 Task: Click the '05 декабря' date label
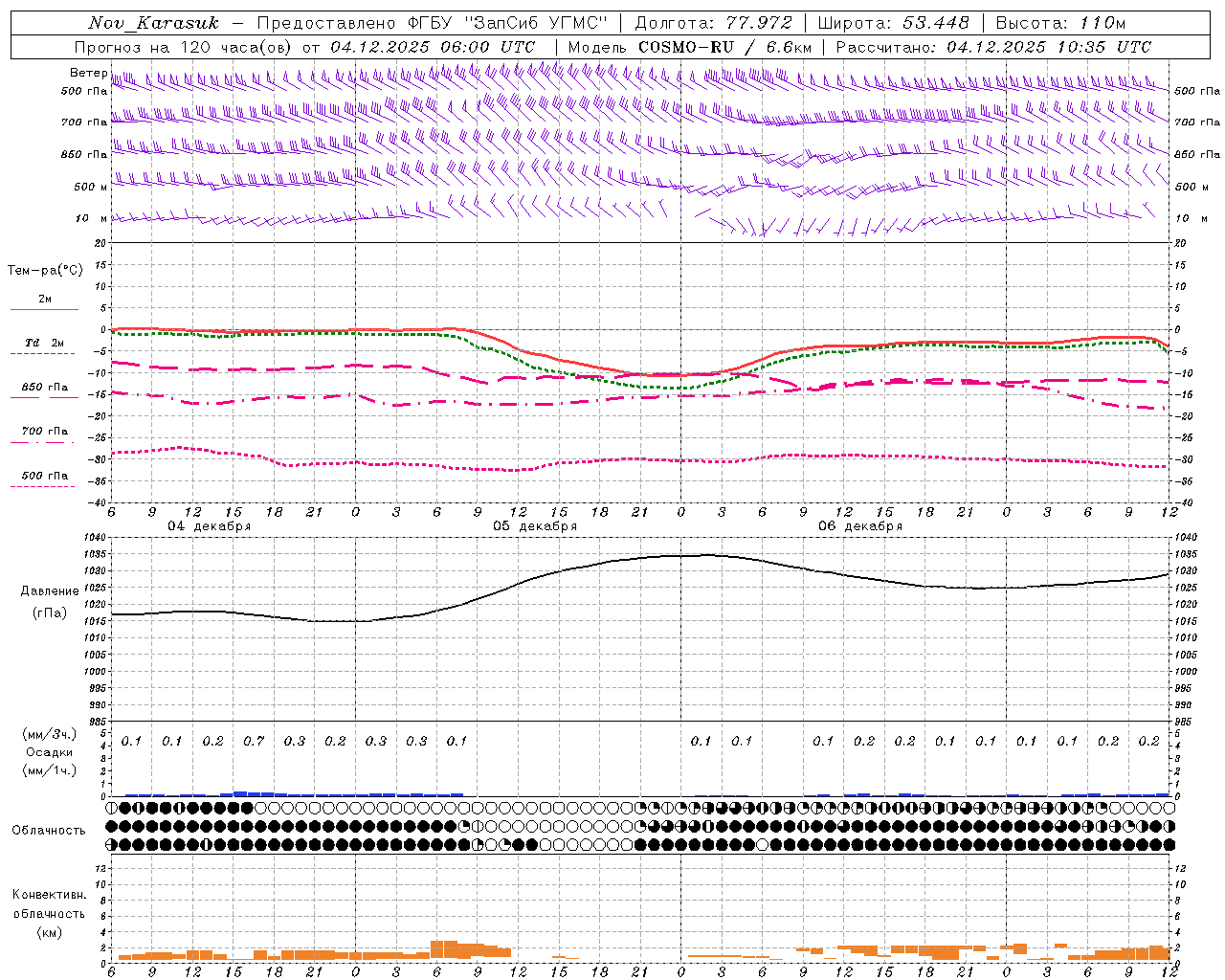pos(535,526)
